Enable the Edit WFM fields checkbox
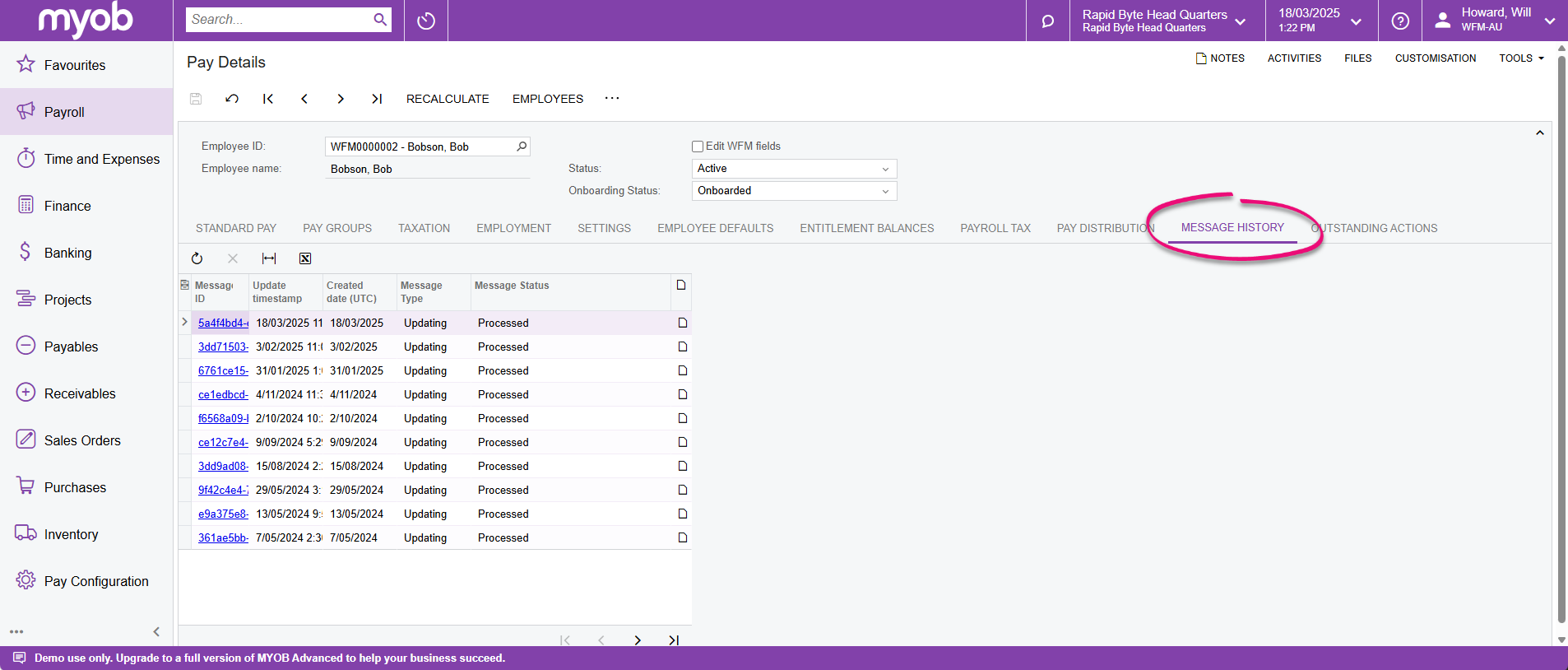The image size is (1568, 670). pos(698,147)
